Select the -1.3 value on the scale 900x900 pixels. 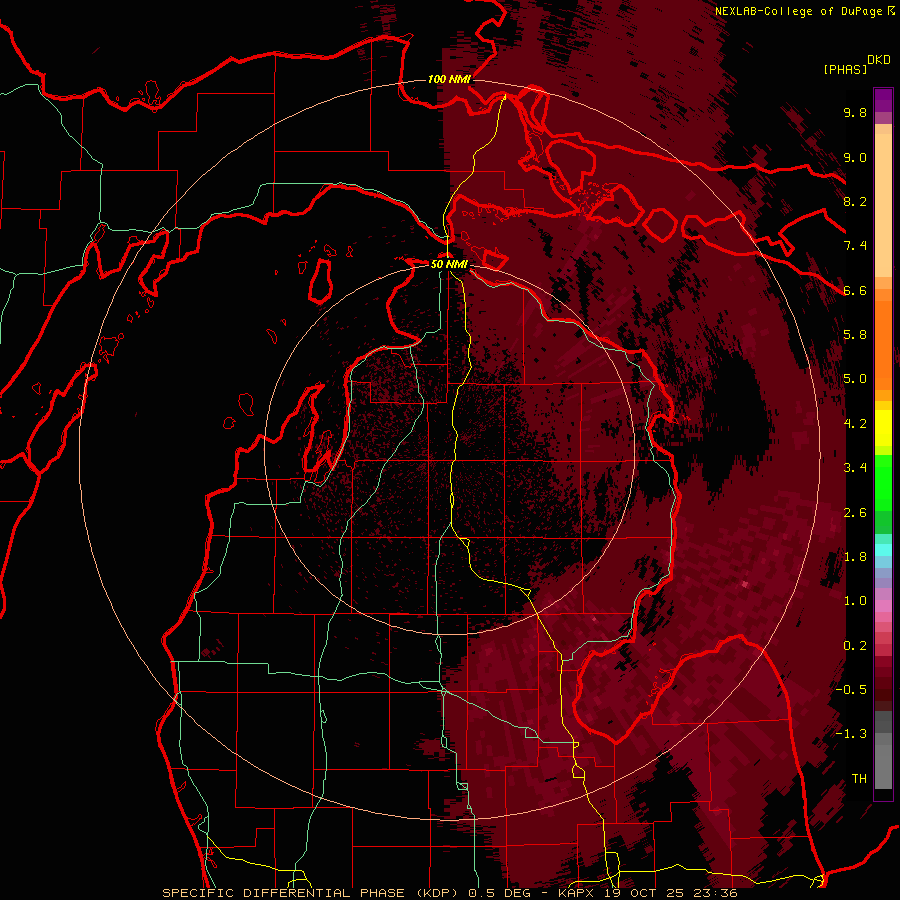pos(851,734)
